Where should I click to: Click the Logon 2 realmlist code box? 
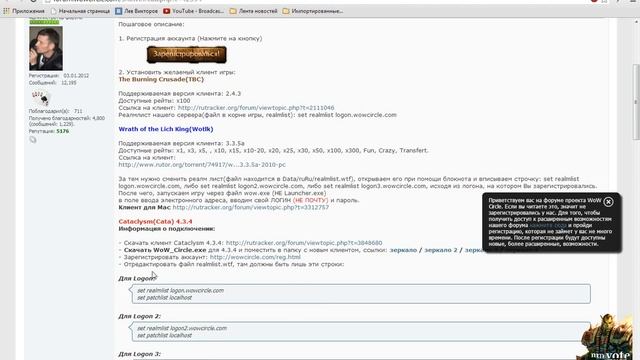pyautogui.click(x=361, y=331)
